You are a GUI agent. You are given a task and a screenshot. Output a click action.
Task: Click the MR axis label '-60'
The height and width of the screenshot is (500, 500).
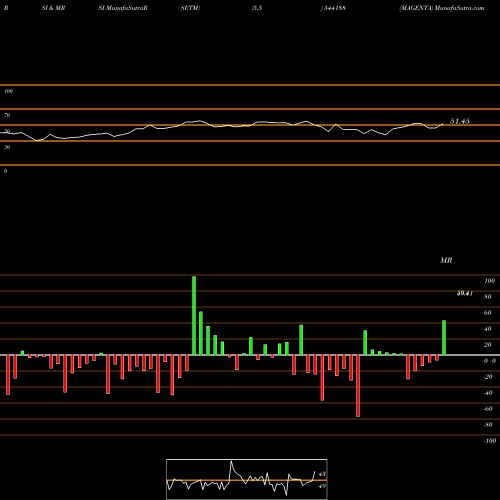(x=488, y=409)
